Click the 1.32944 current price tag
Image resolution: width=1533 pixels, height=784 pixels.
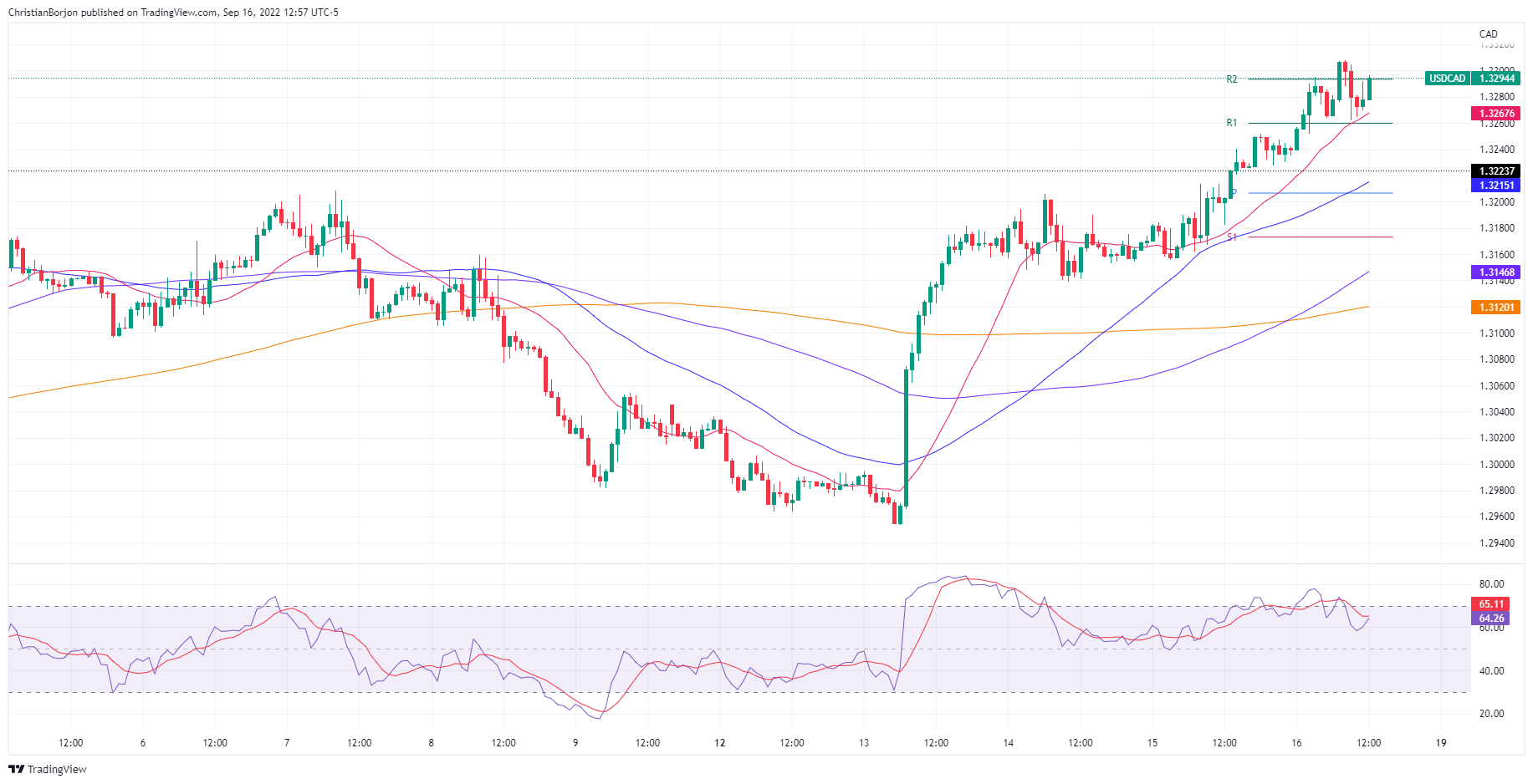click(x=1496, y=79)
